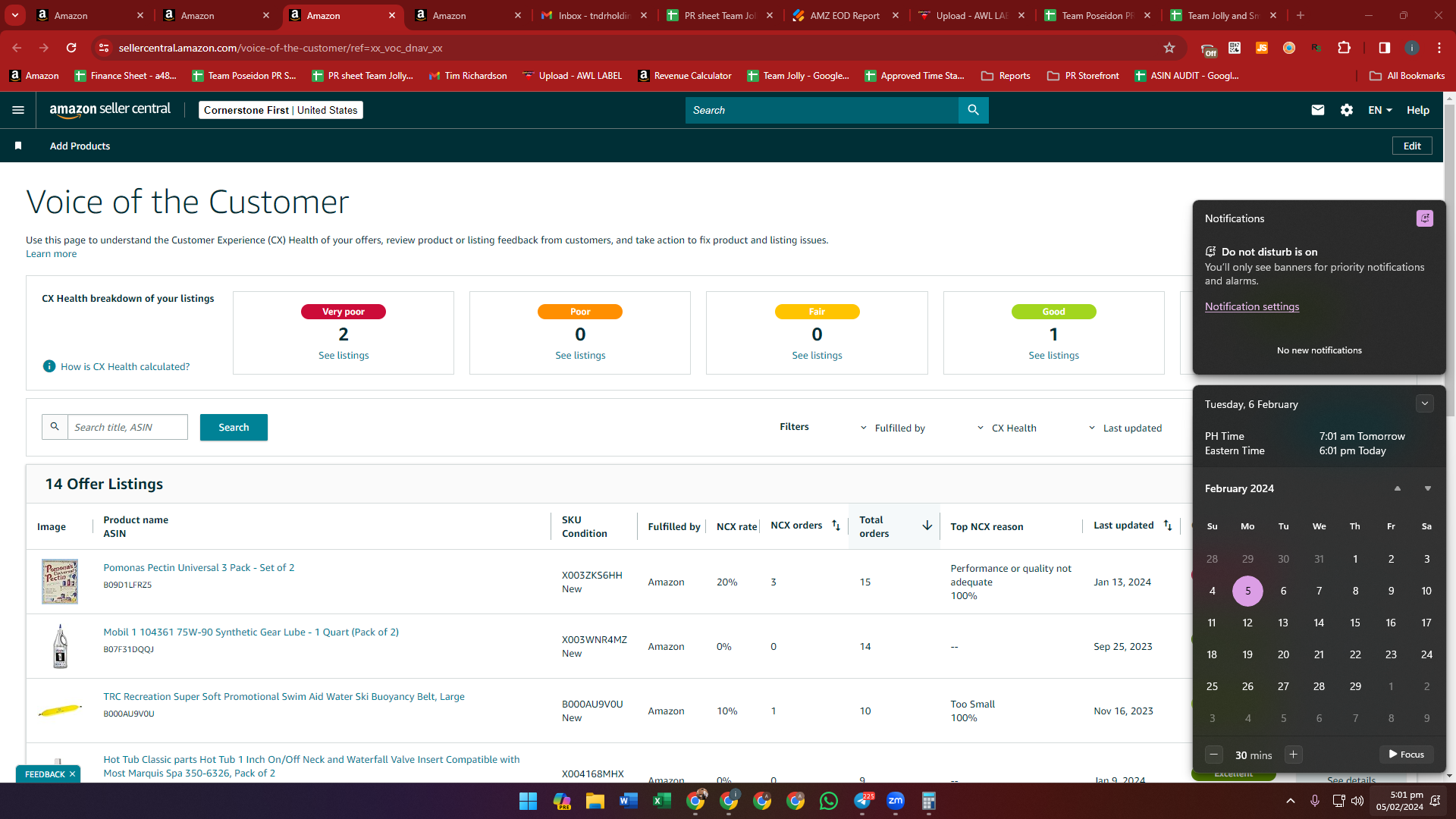
Task: Open the Calculator app from the taskbar
Action: click(929, 801)
